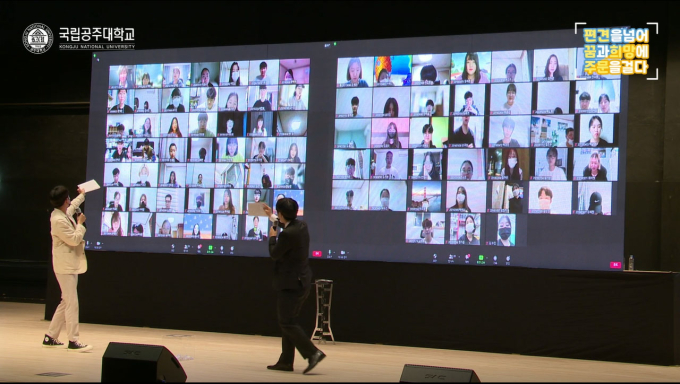
Task: Toggle microphone mute in right Zoom window
Action: point(329,253)
